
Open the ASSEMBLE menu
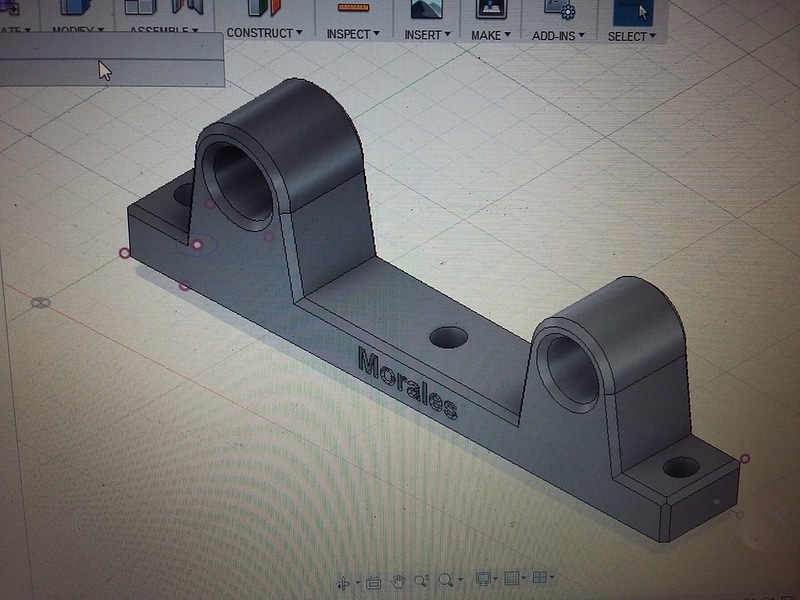pos(163,30)
